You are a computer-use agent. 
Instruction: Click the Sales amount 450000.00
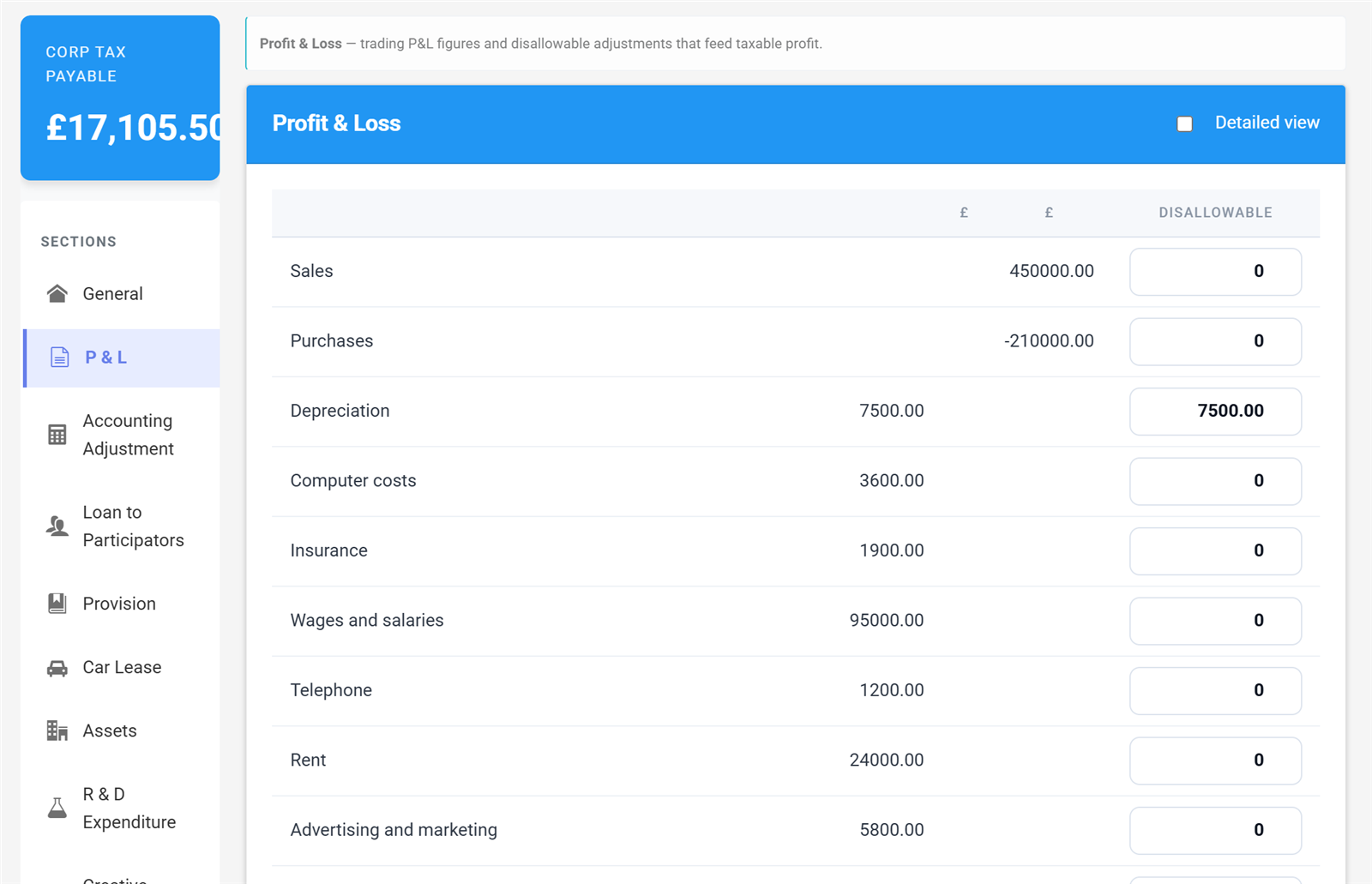(1051, 271)
